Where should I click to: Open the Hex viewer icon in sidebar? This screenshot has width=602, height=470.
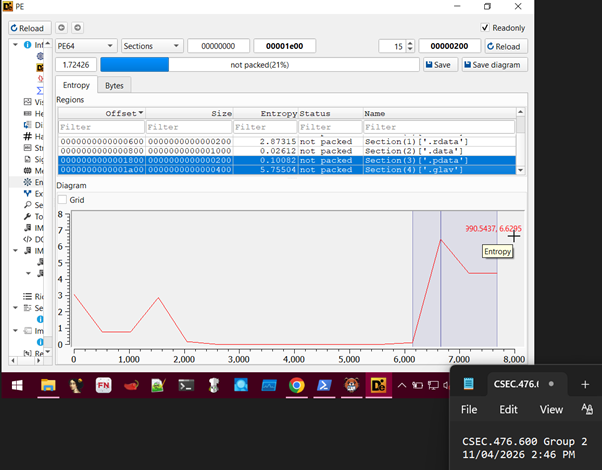[28, 113]
